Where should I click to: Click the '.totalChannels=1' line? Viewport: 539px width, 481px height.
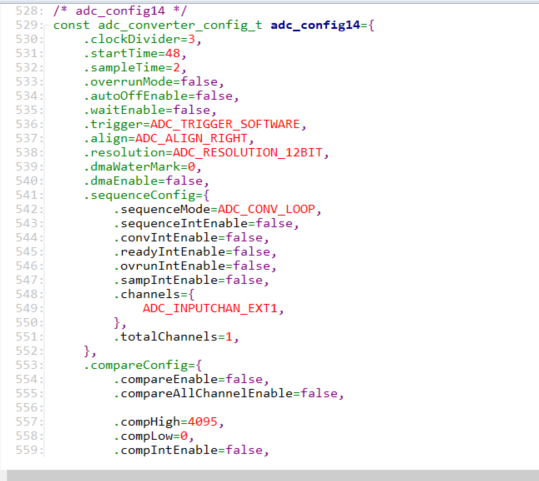(176, 337)
